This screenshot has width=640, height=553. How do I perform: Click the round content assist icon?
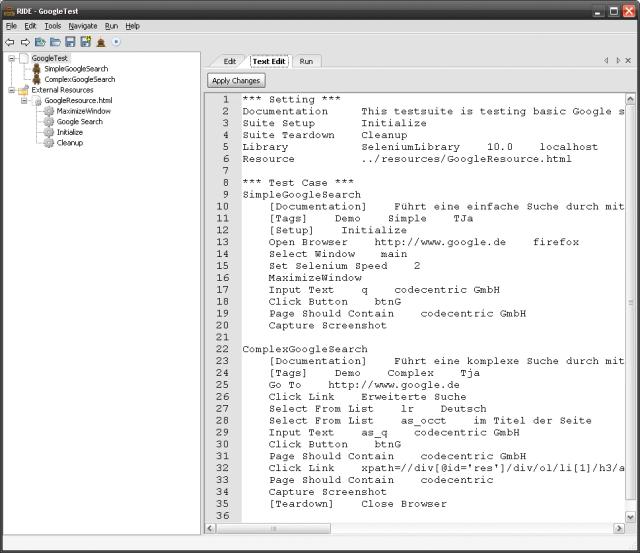(x=116, y=42)
